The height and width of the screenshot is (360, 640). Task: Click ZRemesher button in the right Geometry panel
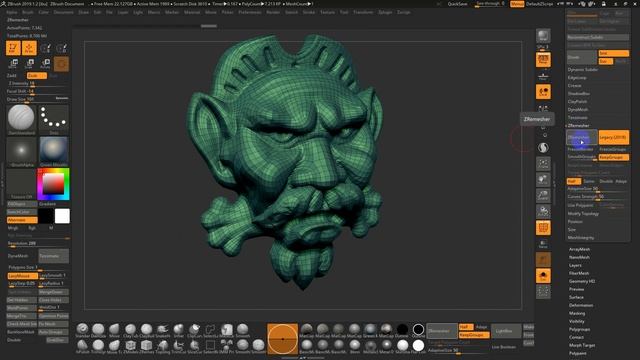[x=582, y=138]
